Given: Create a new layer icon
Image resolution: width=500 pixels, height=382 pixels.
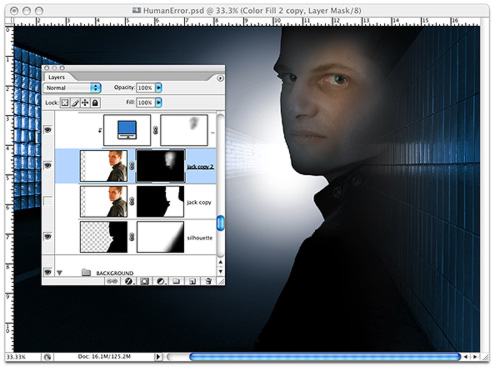Looking at the screenshot, I should click(192, 282).
